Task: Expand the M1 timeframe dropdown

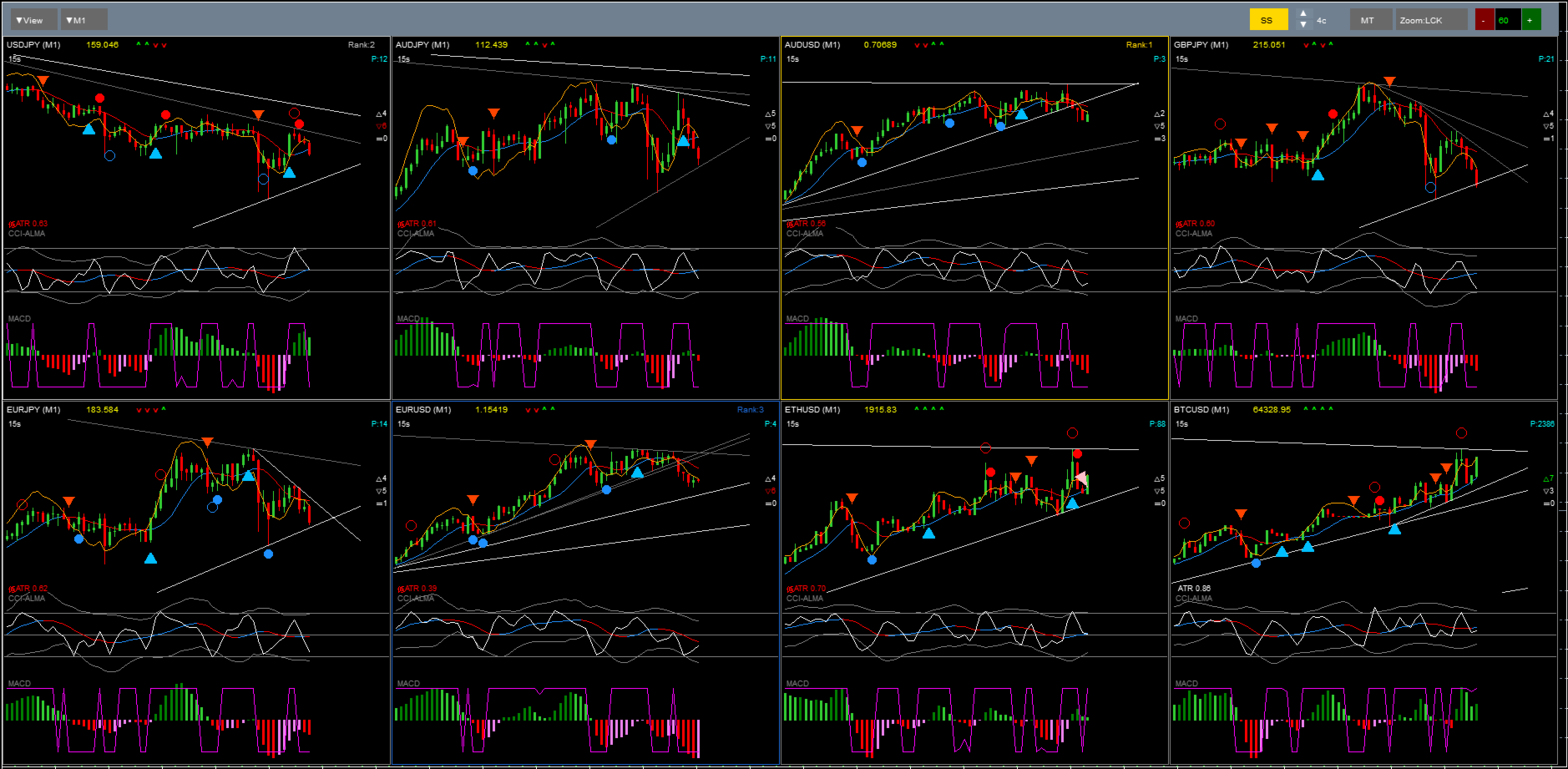Action: (83, 20)
